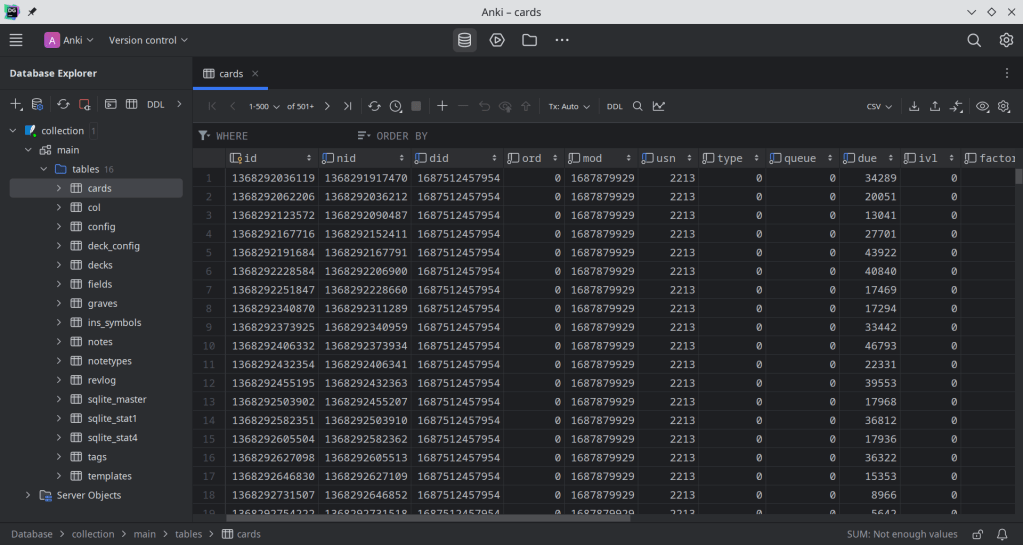
Task: Add a new row with plus icon
Action: (442, 106)
